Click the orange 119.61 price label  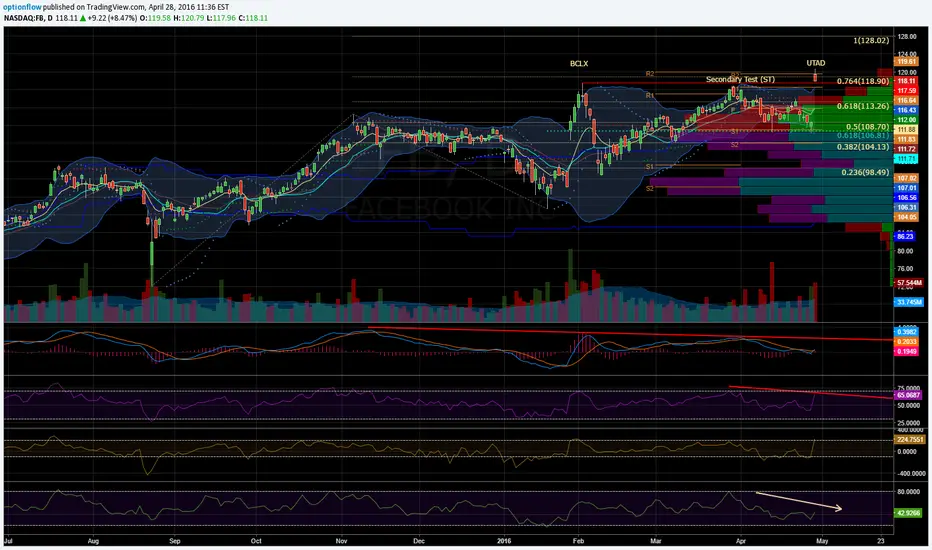(x=906, y=62)
